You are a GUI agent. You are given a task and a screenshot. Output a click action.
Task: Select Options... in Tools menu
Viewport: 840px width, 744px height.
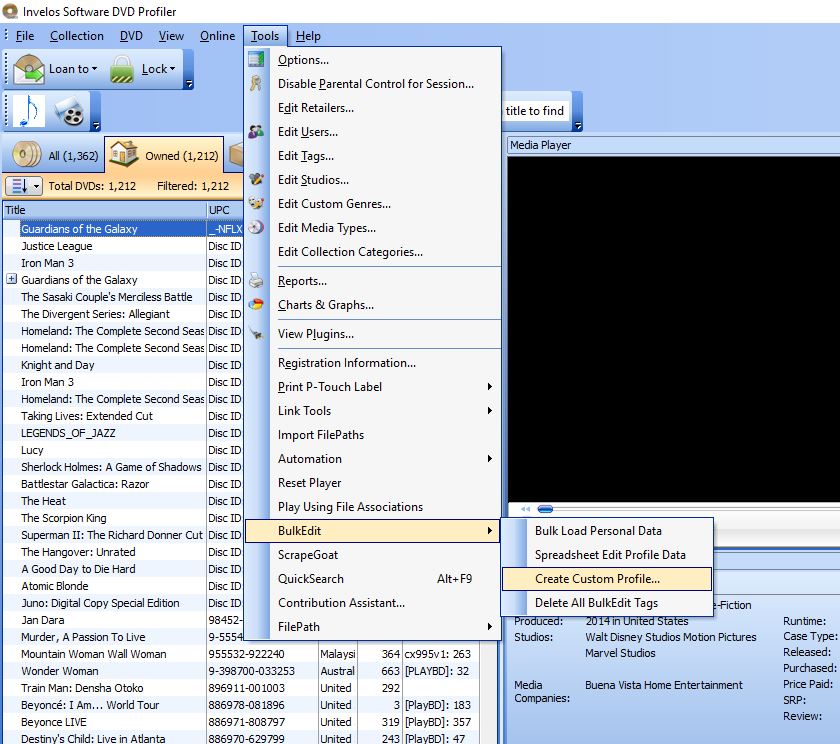373,59
